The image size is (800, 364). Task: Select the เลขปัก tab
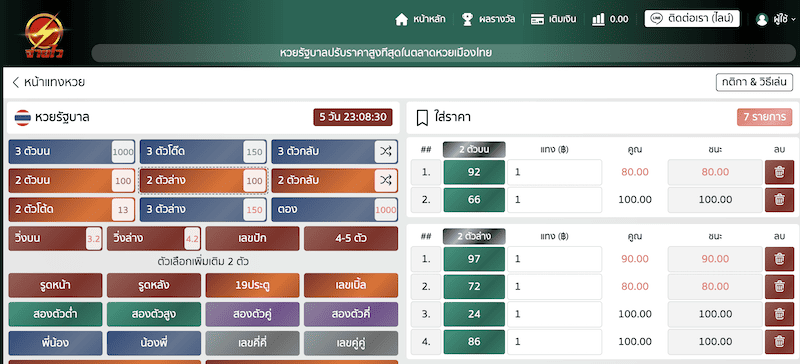tap(252, 238)
